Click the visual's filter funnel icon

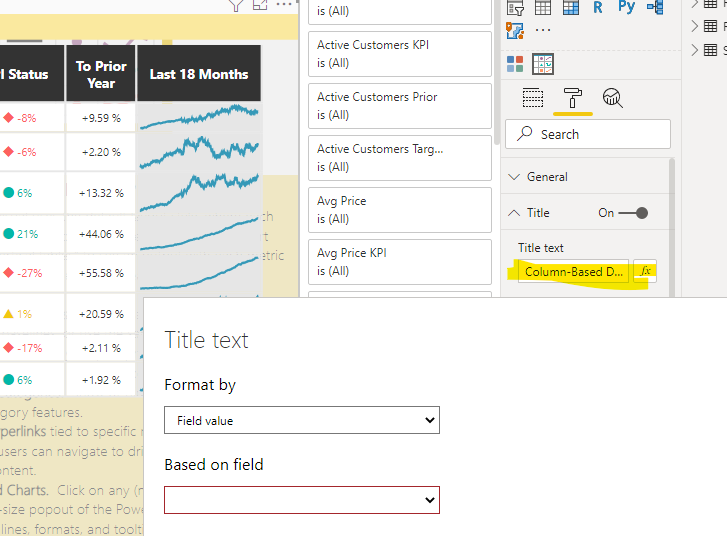point(236,5)
